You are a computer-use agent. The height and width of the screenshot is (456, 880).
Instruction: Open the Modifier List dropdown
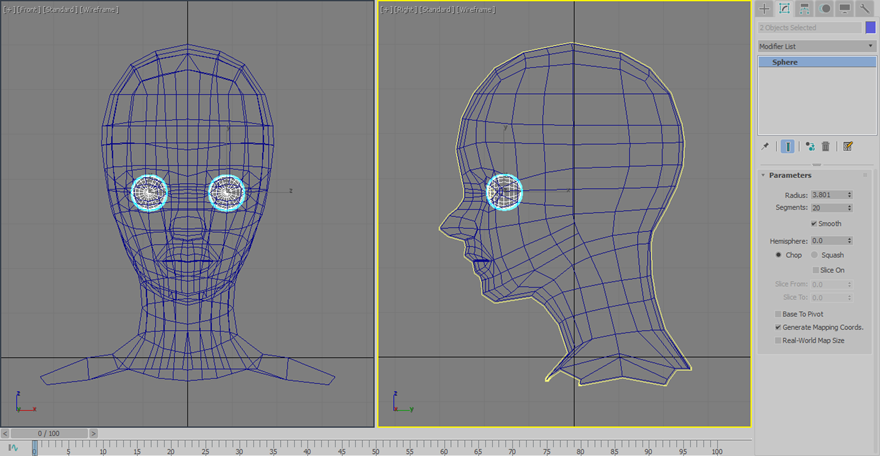point(817,46)
